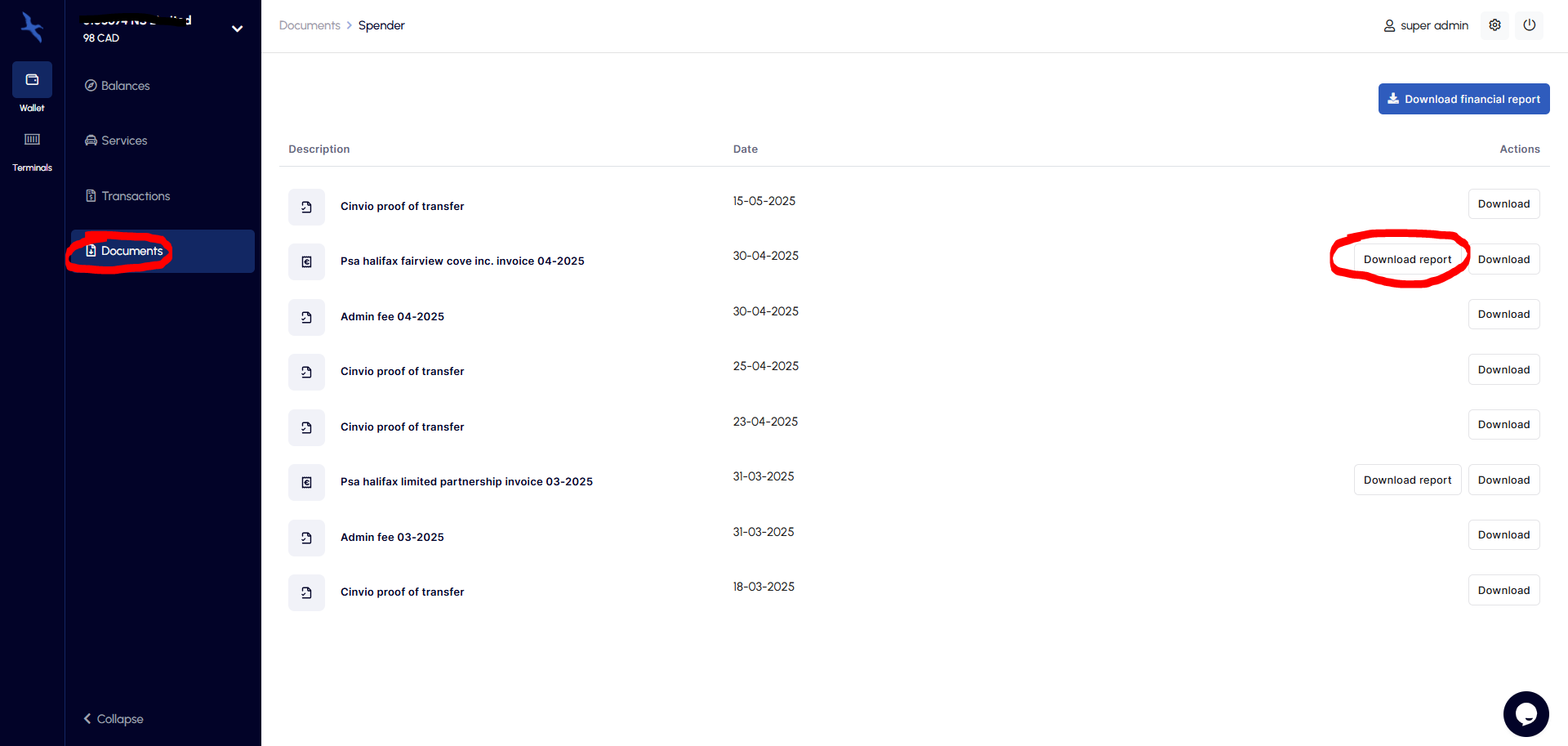Select 'Psa halifax fairview cove inc. invoice 04-2025' text
This screenshot has width=1568, height=746.
pyautogui.click(x=462, y=261)
